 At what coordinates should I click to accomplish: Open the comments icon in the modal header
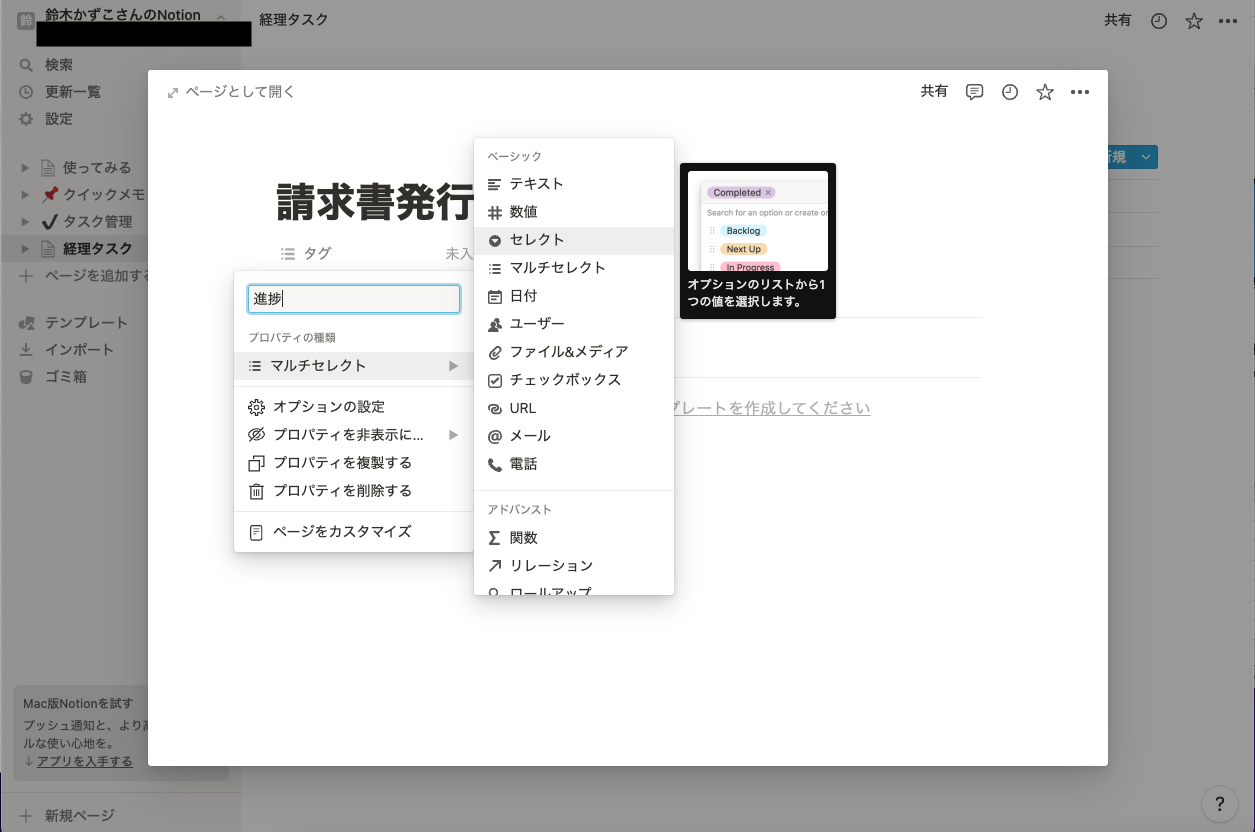pos(974,92)
